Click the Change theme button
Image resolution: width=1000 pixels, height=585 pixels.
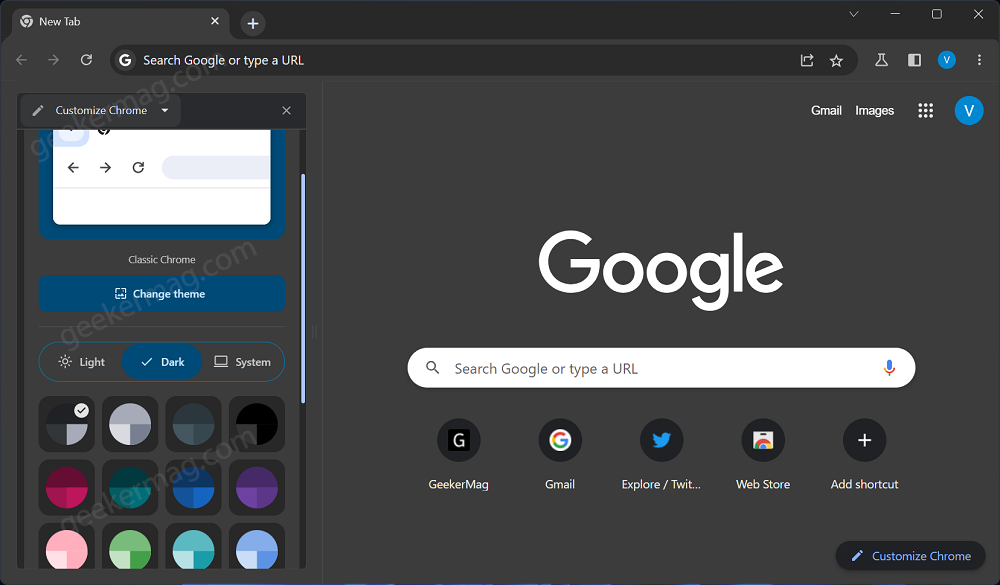[162, 293]
